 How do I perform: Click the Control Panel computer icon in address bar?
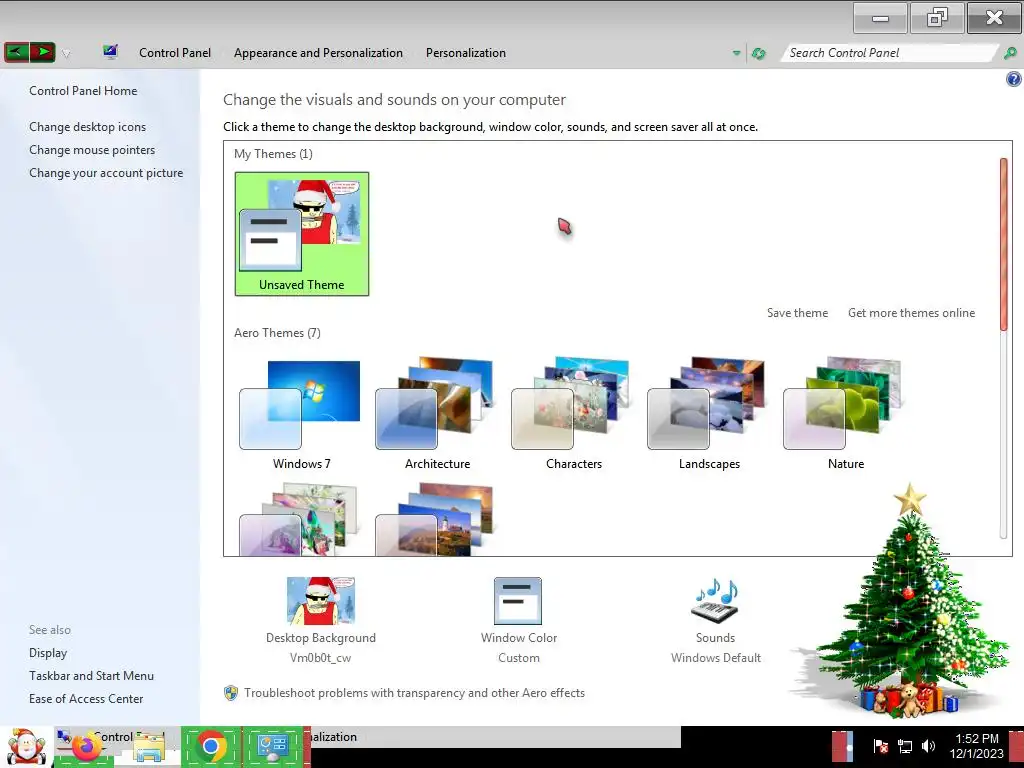click(x=110, y=52)
